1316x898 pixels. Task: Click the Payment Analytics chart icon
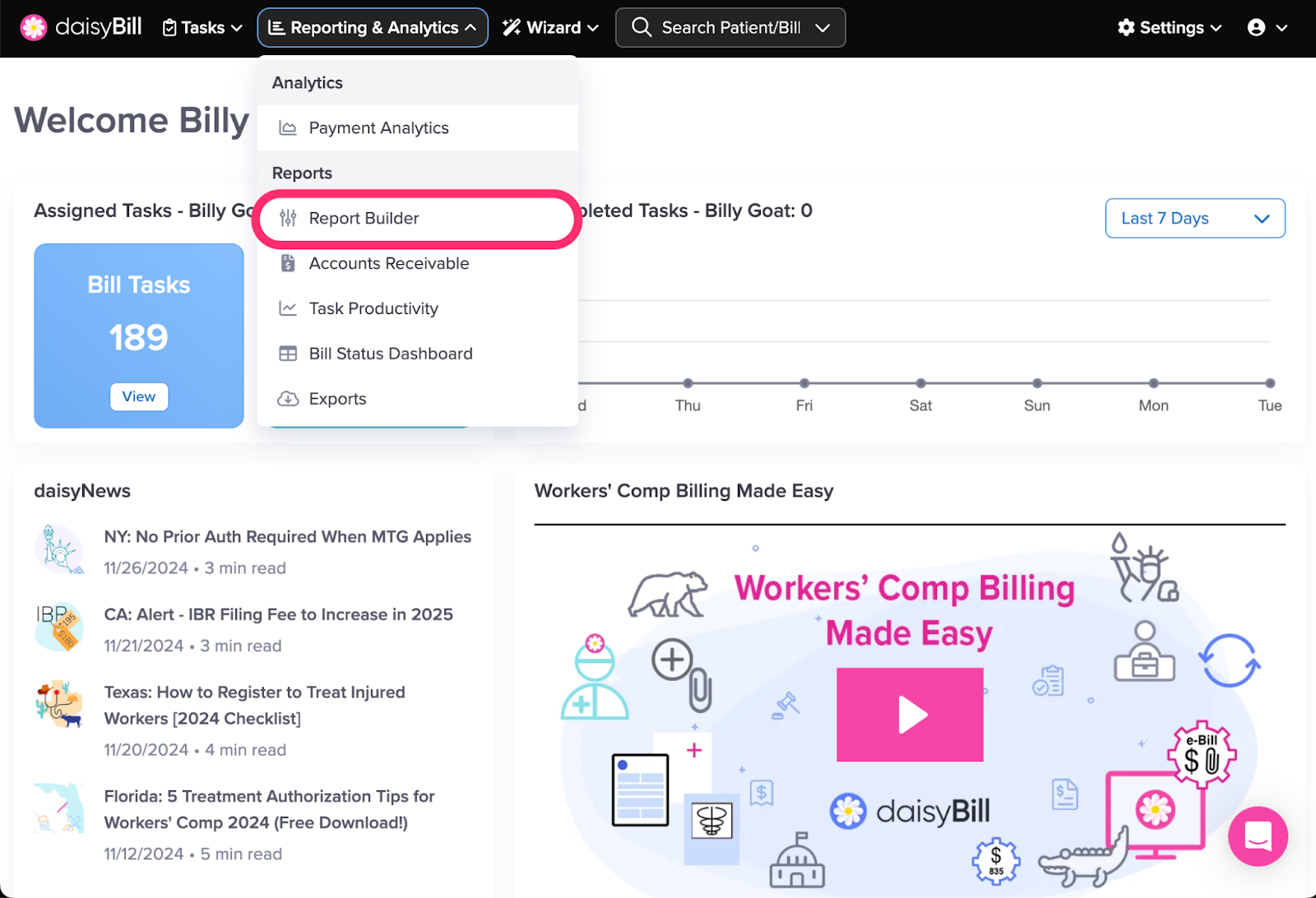tap(288, 128)
